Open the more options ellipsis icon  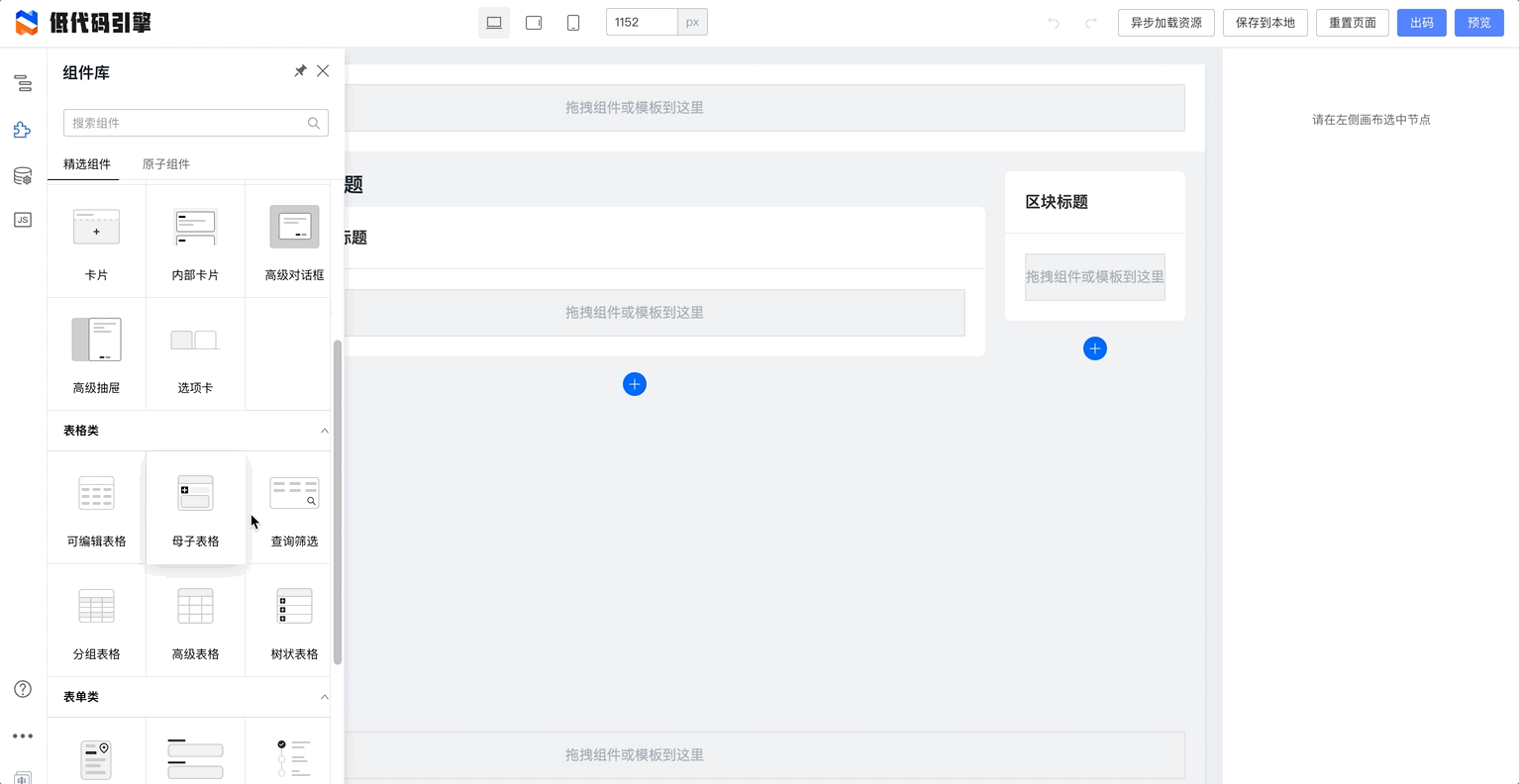[23, 736]
